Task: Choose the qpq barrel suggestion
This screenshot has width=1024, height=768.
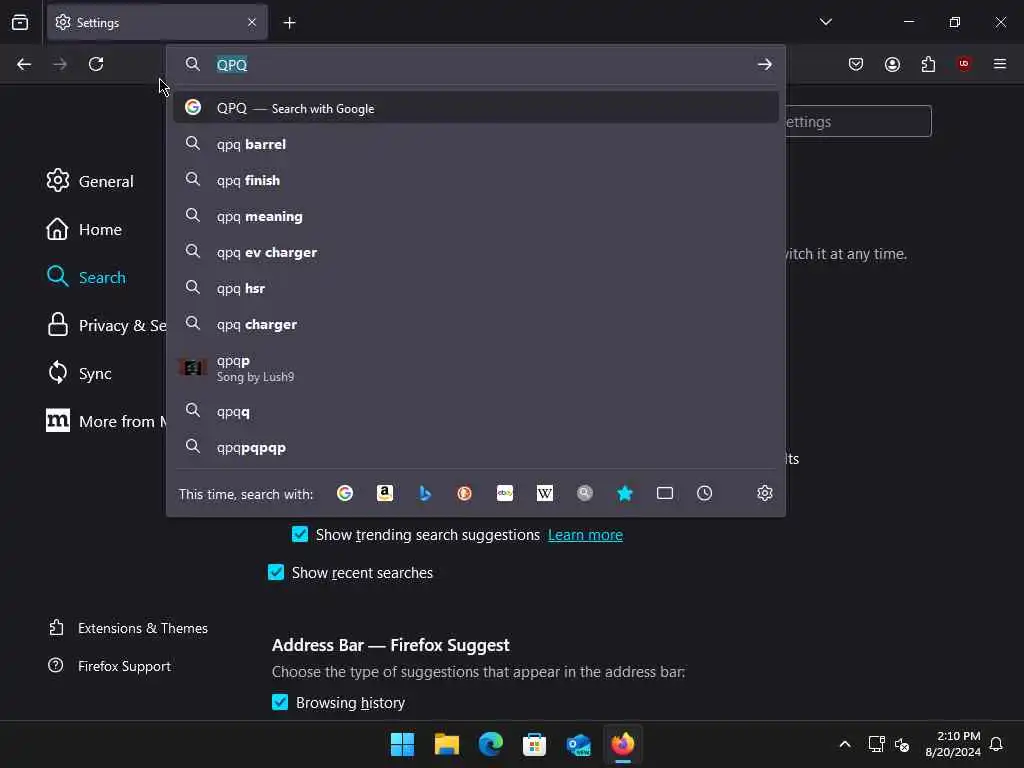Action: coord(476,144)
